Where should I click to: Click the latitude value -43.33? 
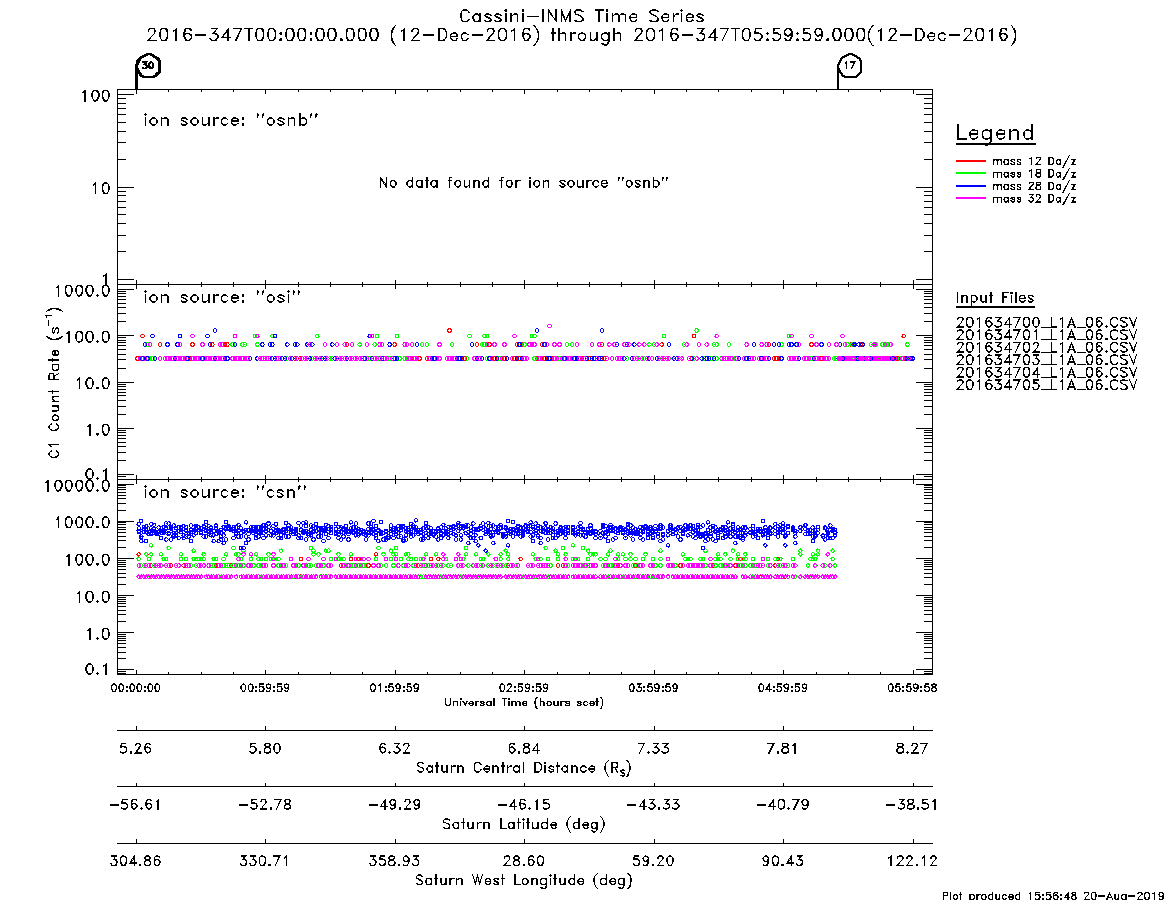(x=653, y=805)
